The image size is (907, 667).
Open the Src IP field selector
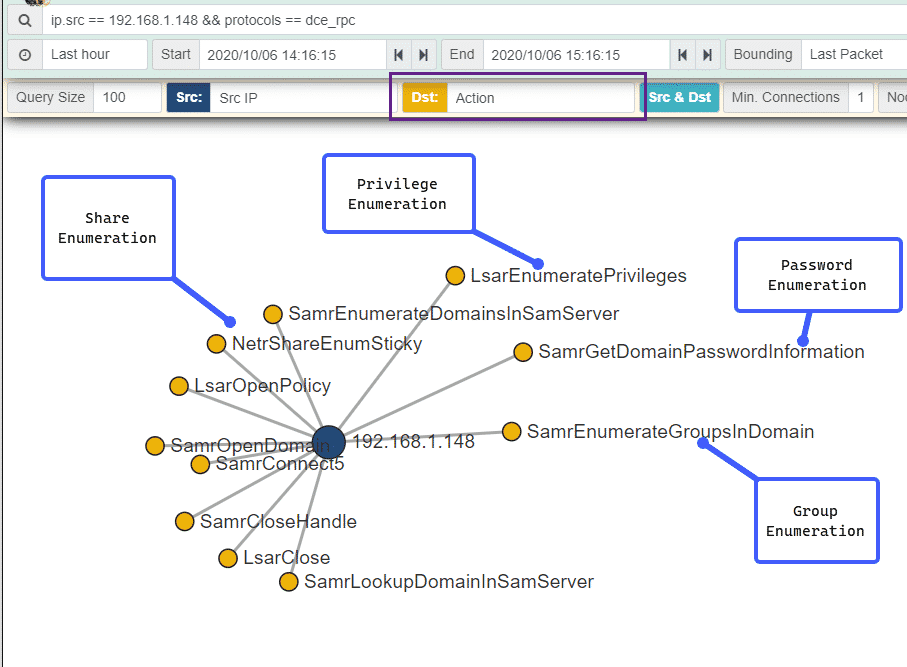click(296, 98)
